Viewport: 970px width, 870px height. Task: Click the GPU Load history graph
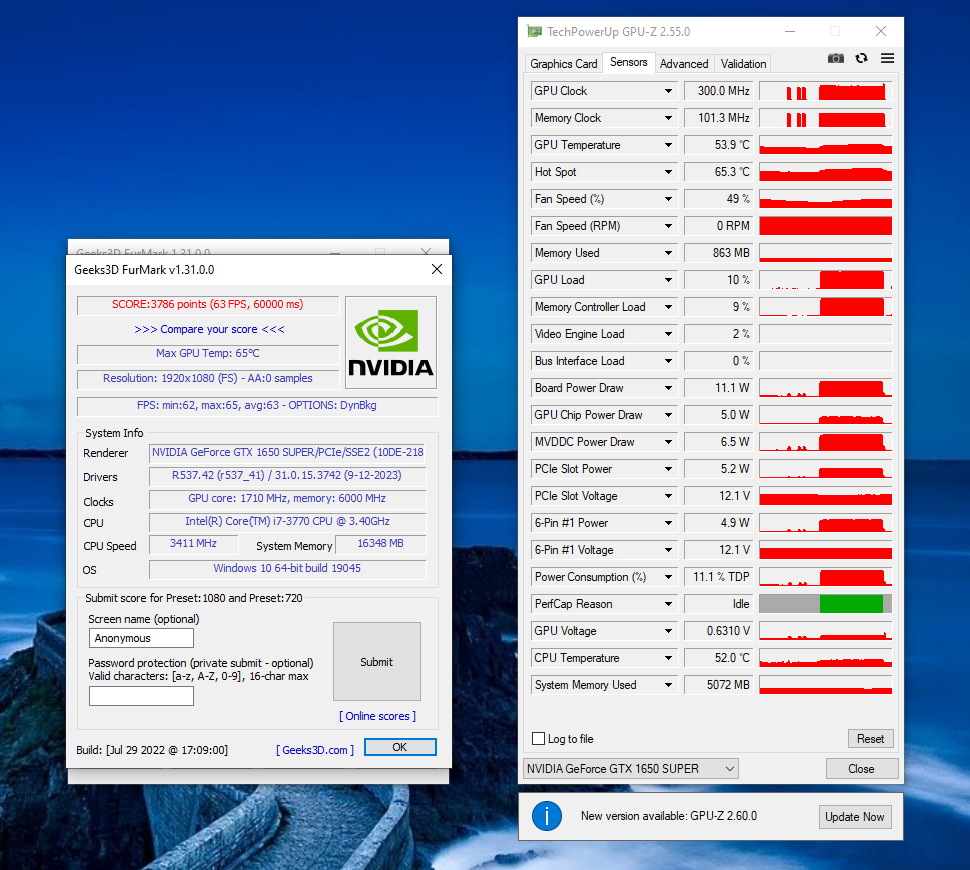[825, 280]
